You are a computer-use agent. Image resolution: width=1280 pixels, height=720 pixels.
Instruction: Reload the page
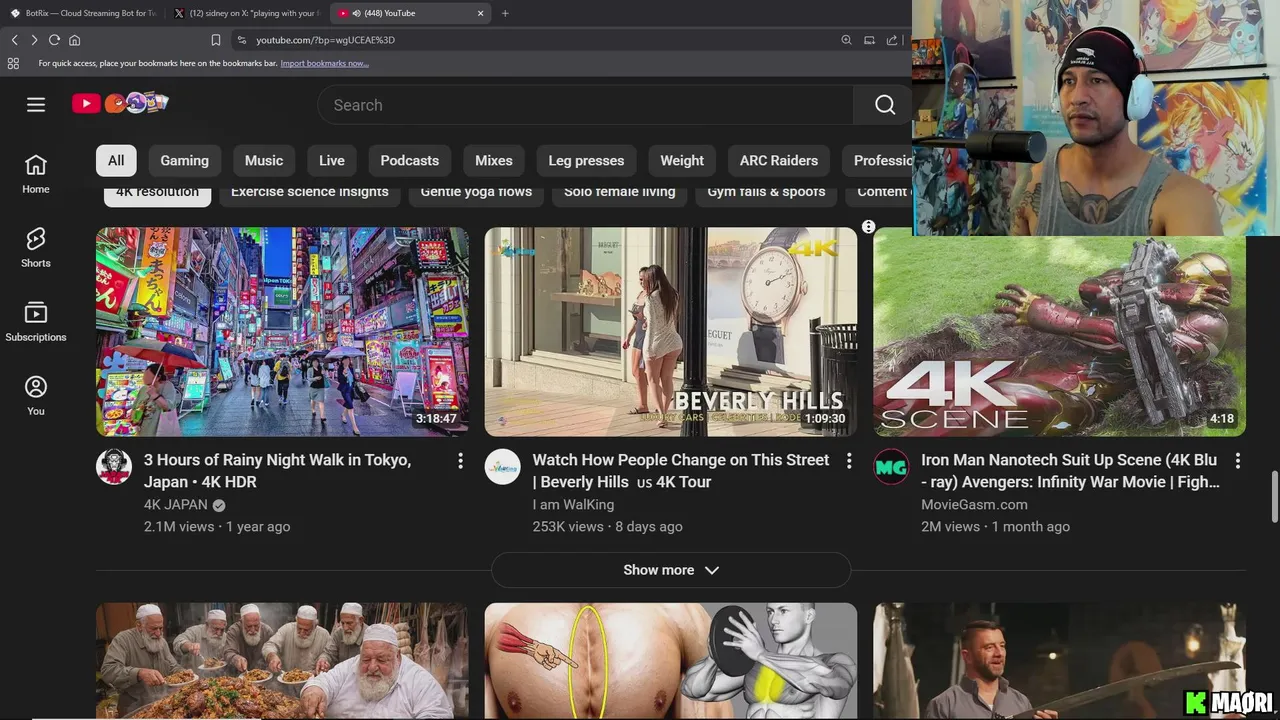54,40
